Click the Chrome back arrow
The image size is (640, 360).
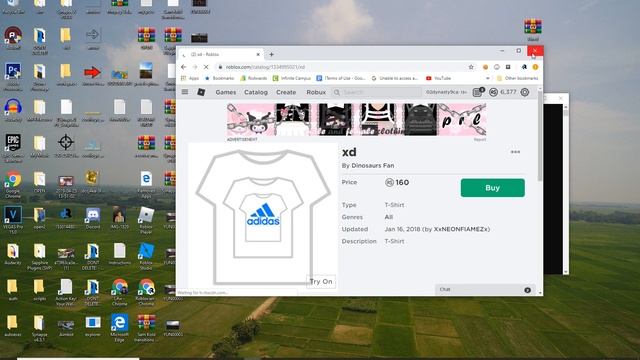coord(184,67)
